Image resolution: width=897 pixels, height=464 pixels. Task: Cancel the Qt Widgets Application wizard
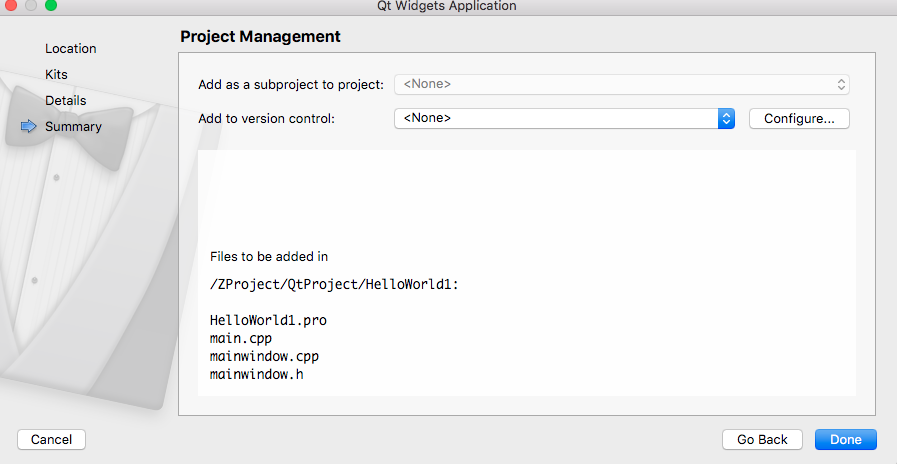pyautogui.click(x=51, y=439)
